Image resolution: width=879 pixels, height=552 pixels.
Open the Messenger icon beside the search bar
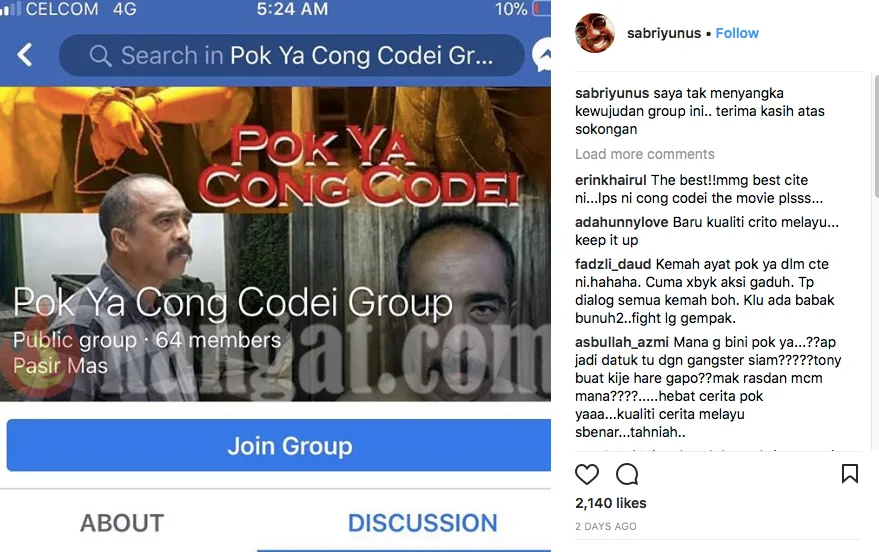point(542,55)
